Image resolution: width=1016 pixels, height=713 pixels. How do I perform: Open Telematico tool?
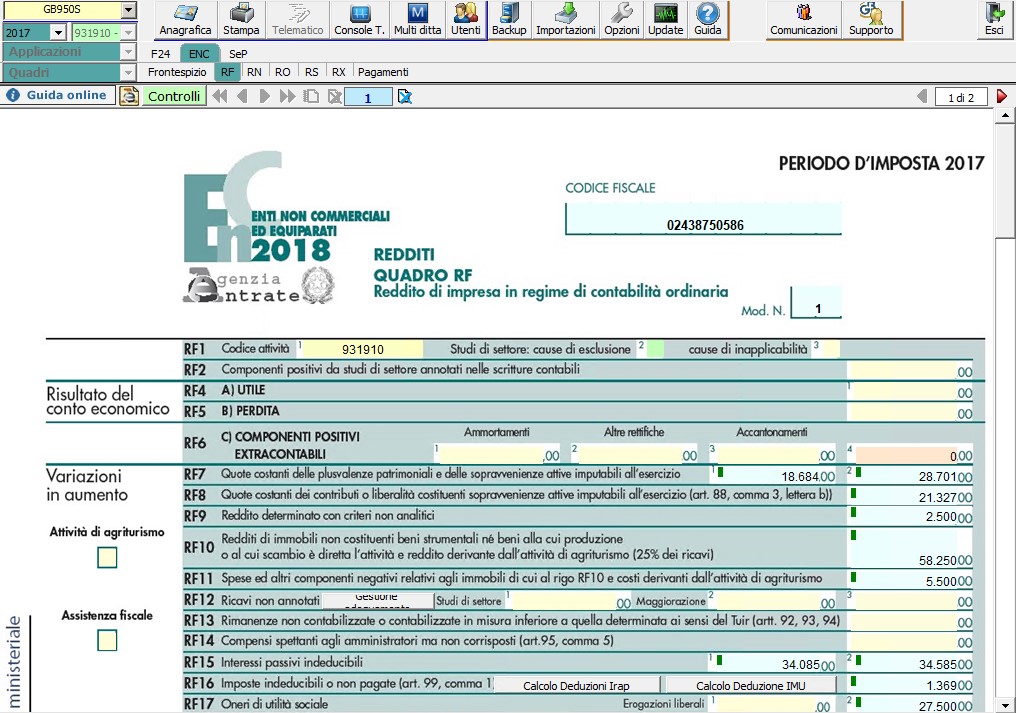click(297, 20)
